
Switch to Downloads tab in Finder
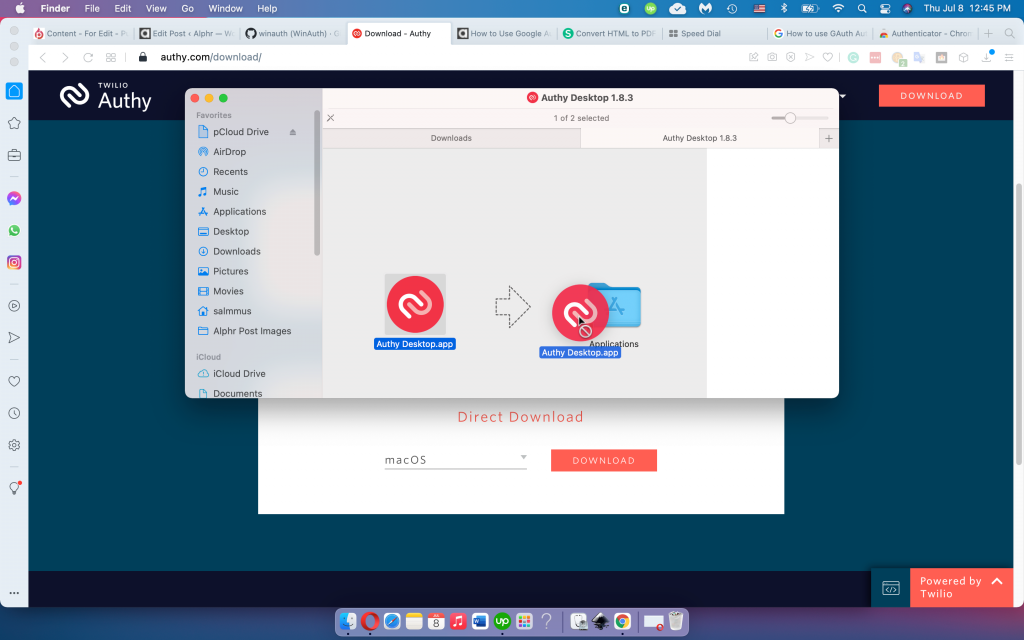click(x=451, y=138)
